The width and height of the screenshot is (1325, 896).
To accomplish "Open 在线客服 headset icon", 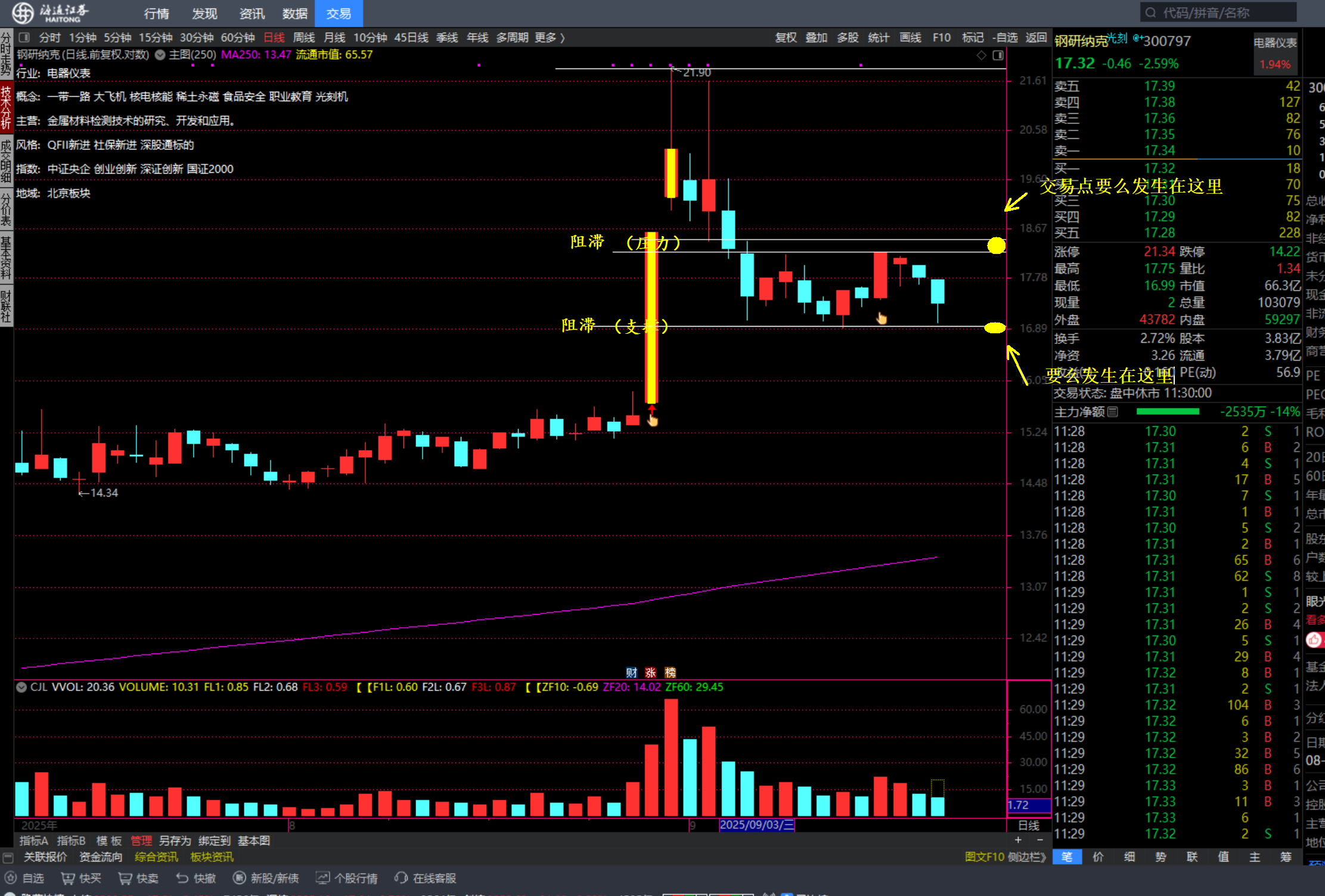I will pyautogui.click(x=401, y=878).
